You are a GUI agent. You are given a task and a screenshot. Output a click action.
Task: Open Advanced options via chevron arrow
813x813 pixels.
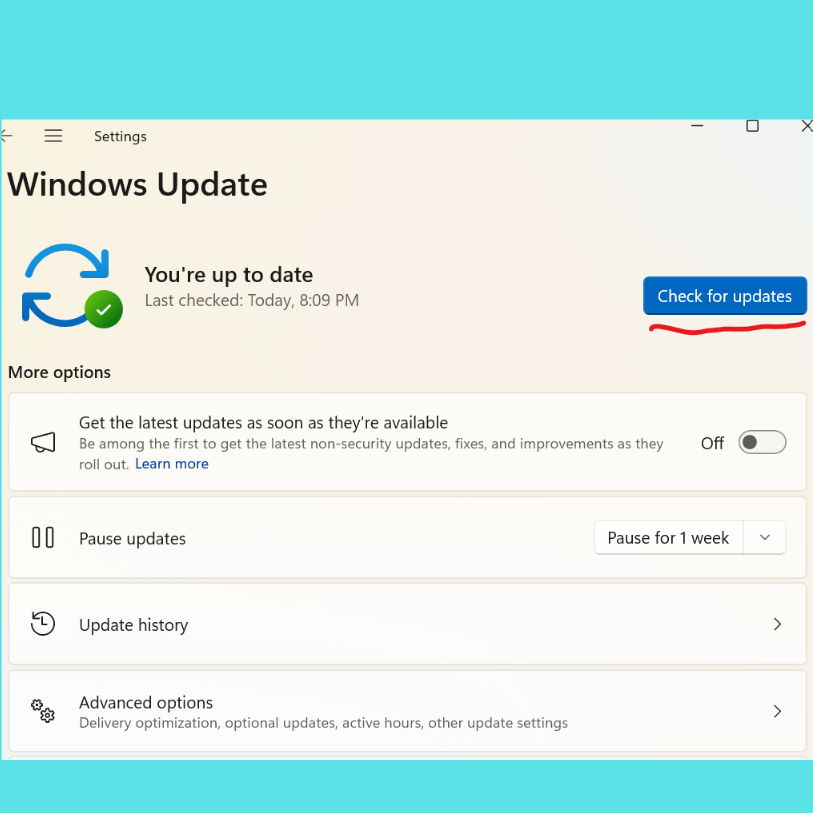[x=777, y=711]
